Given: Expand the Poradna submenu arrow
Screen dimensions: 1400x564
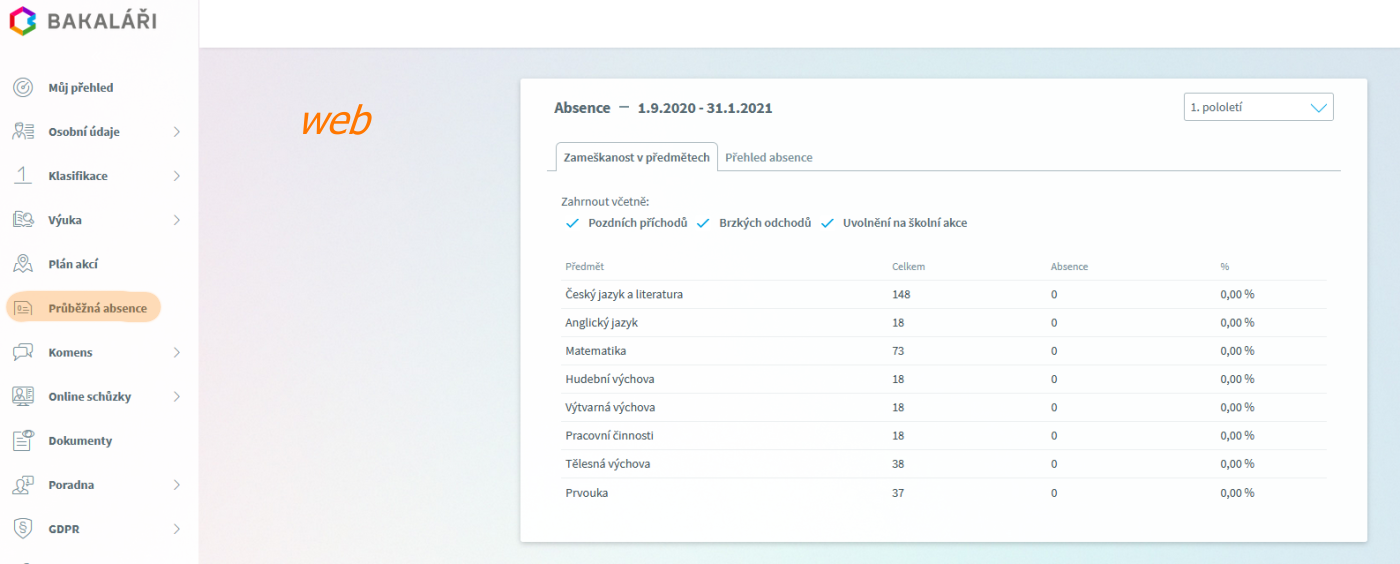Looking at the screenshot, I should click(177, 485).
